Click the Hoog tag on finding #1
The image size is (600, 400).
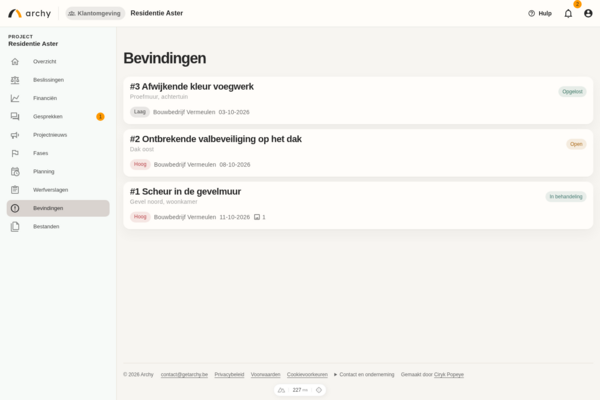[x=140, y=217]
